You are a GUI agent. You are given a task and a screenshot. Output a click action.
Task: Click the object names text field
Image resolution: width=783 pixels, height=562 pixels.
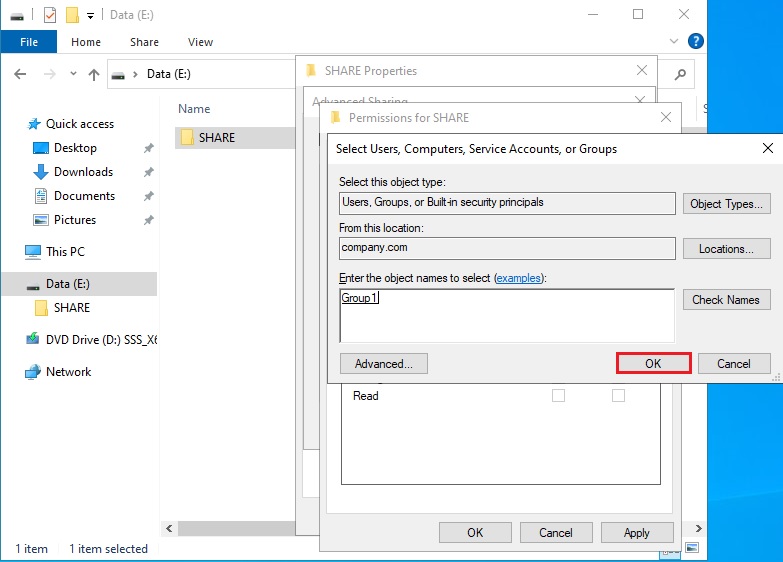507,315
